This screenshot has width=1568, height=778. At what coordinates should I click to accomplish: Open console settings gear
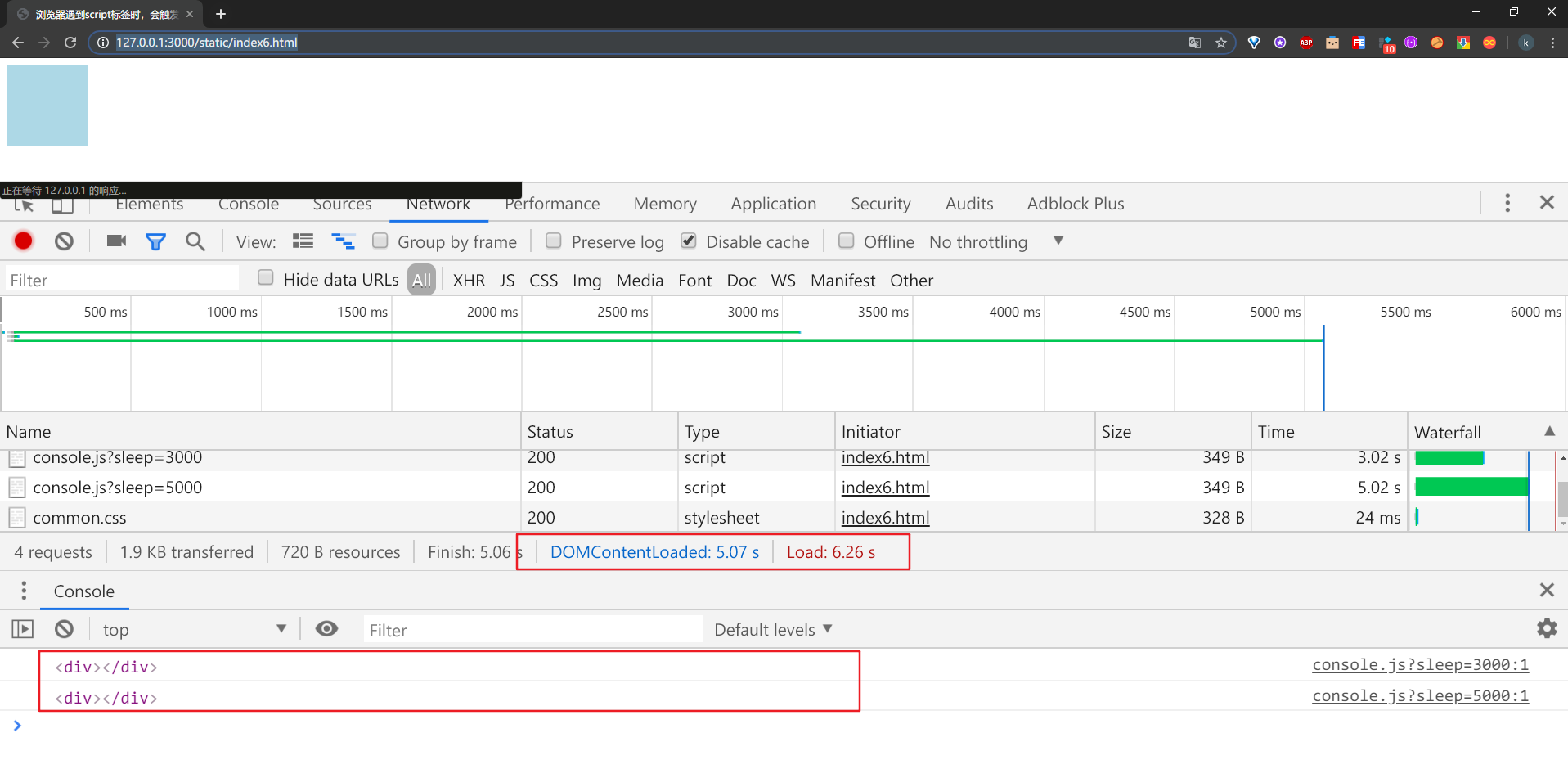[1547, 628]
